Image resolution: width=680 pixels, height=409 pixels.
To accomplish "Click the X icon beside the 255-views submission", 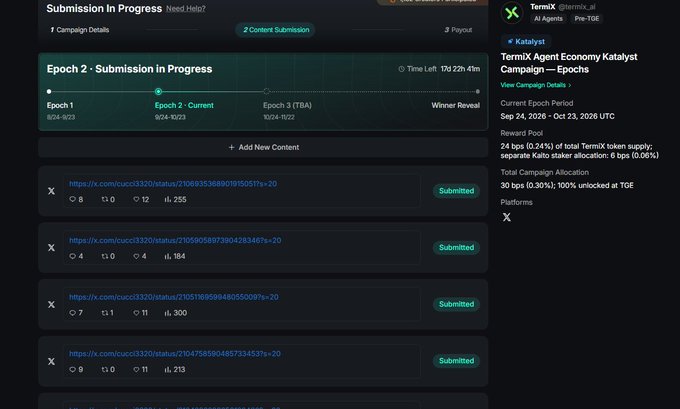I will tap(51, 191).
